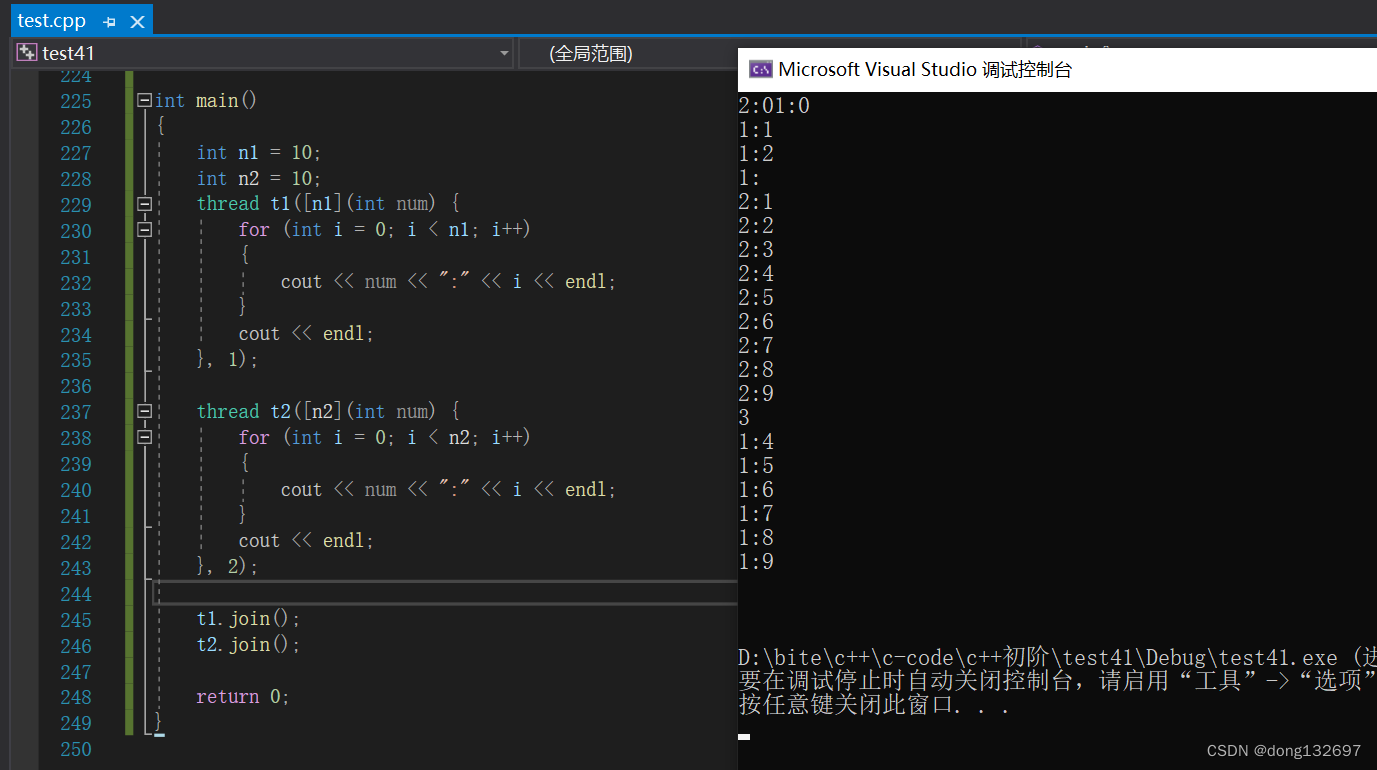
Task: Click the Microsoft Visual Studio 调试控制台 title
Action: click(x=925, y=70)
